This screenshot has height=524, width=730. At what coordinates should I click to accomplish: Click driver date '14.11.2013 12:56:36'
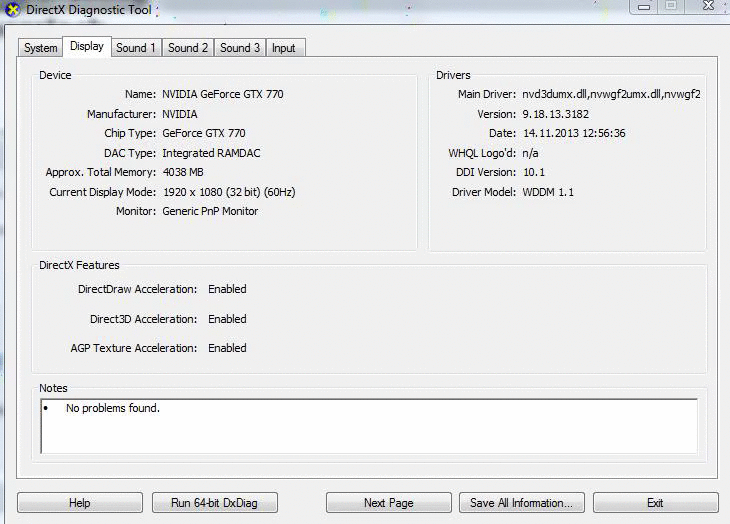point(574,133)
